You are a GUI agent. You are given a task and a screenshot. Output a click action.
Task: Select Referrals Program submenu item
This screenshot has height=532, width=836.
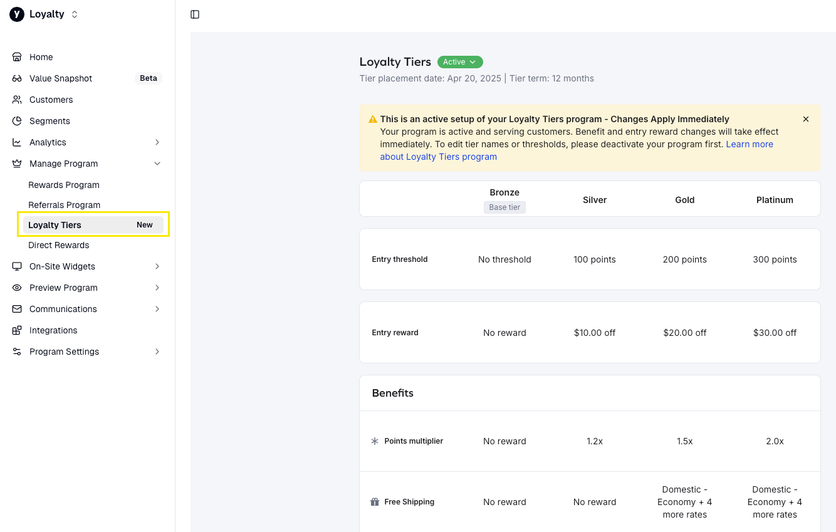(x=64, y=205)
